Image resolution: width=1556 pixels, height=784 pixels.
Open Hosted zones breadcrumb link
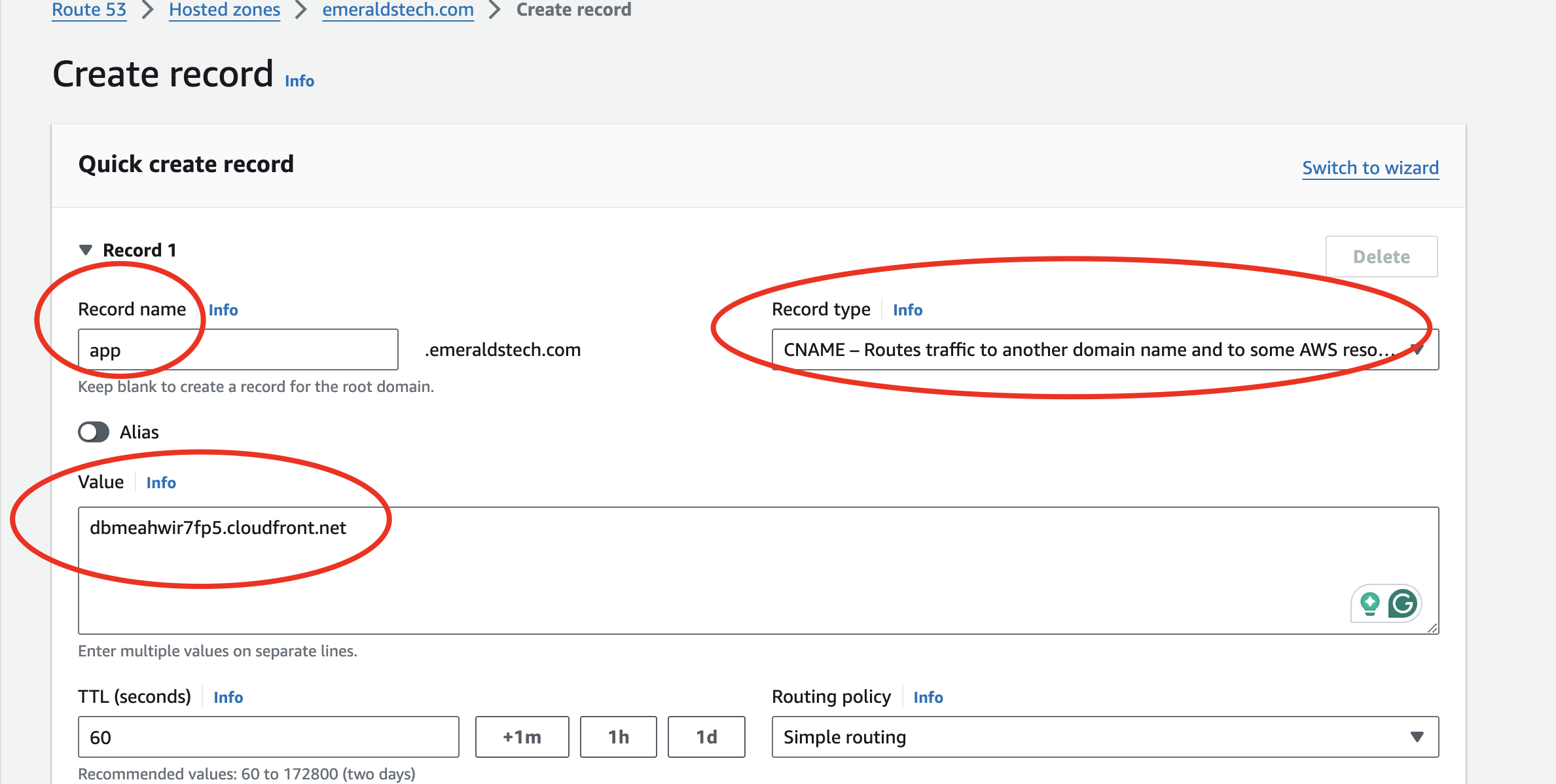pos(224,10)
